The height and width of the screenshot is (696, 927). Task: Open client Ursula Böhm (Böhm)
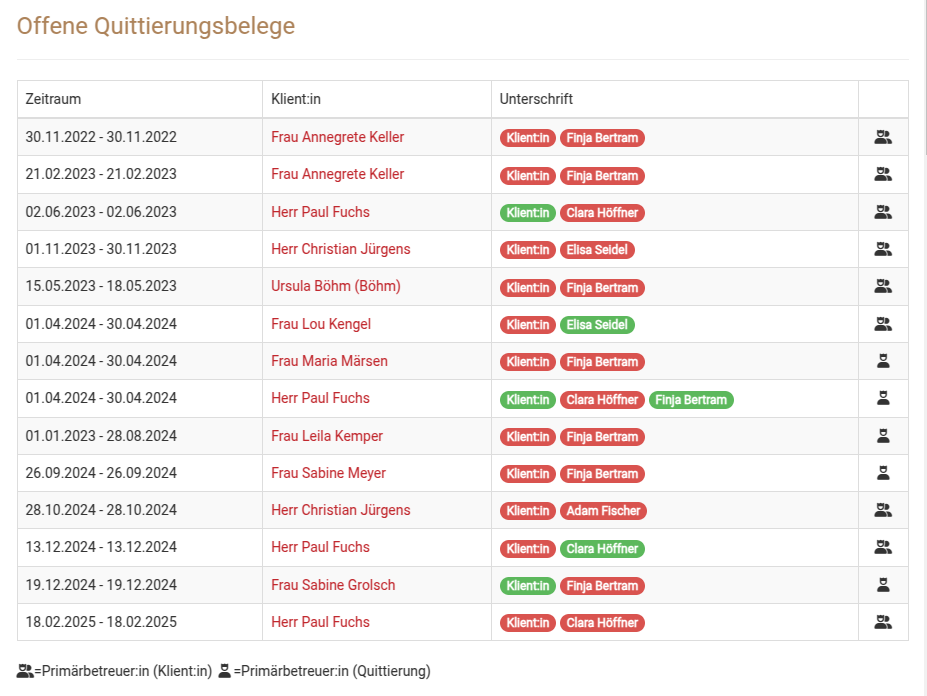[x=335, y=286]
